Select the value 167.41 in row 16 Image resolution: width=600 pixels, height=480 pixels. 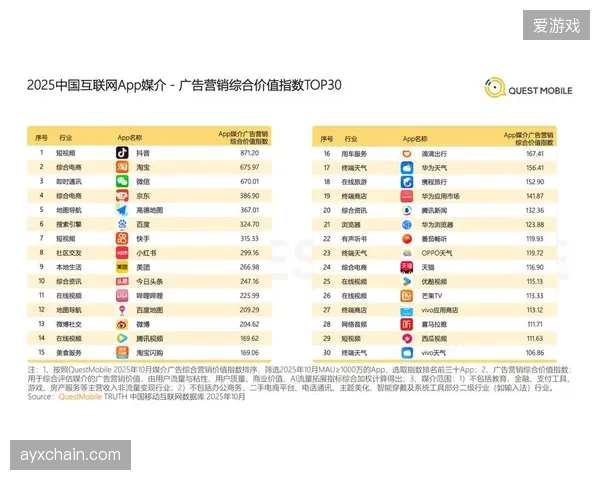[x=535, y=153]
